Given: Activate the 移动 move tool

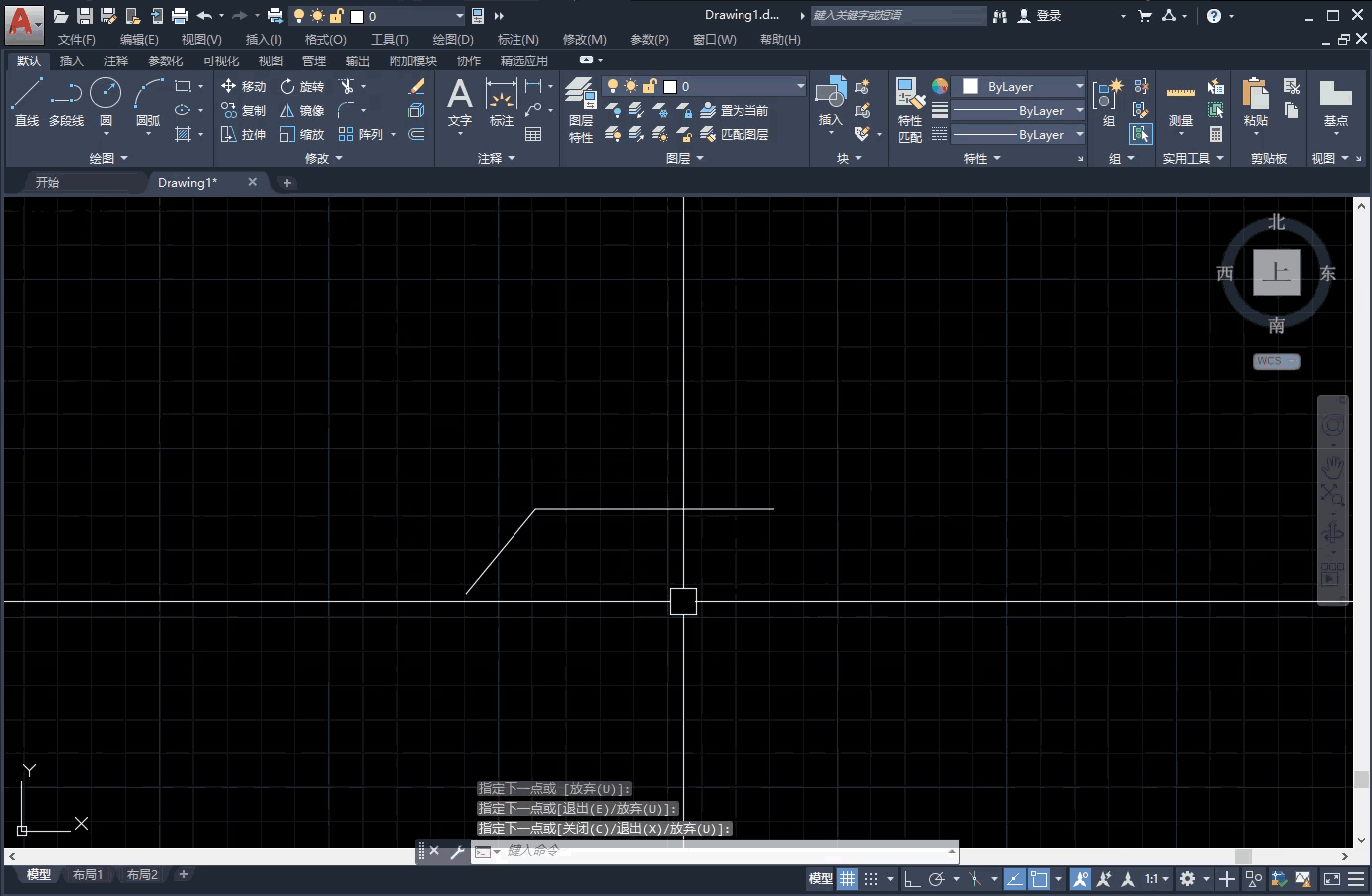Looking at the screenshot, I should (243, 86).
